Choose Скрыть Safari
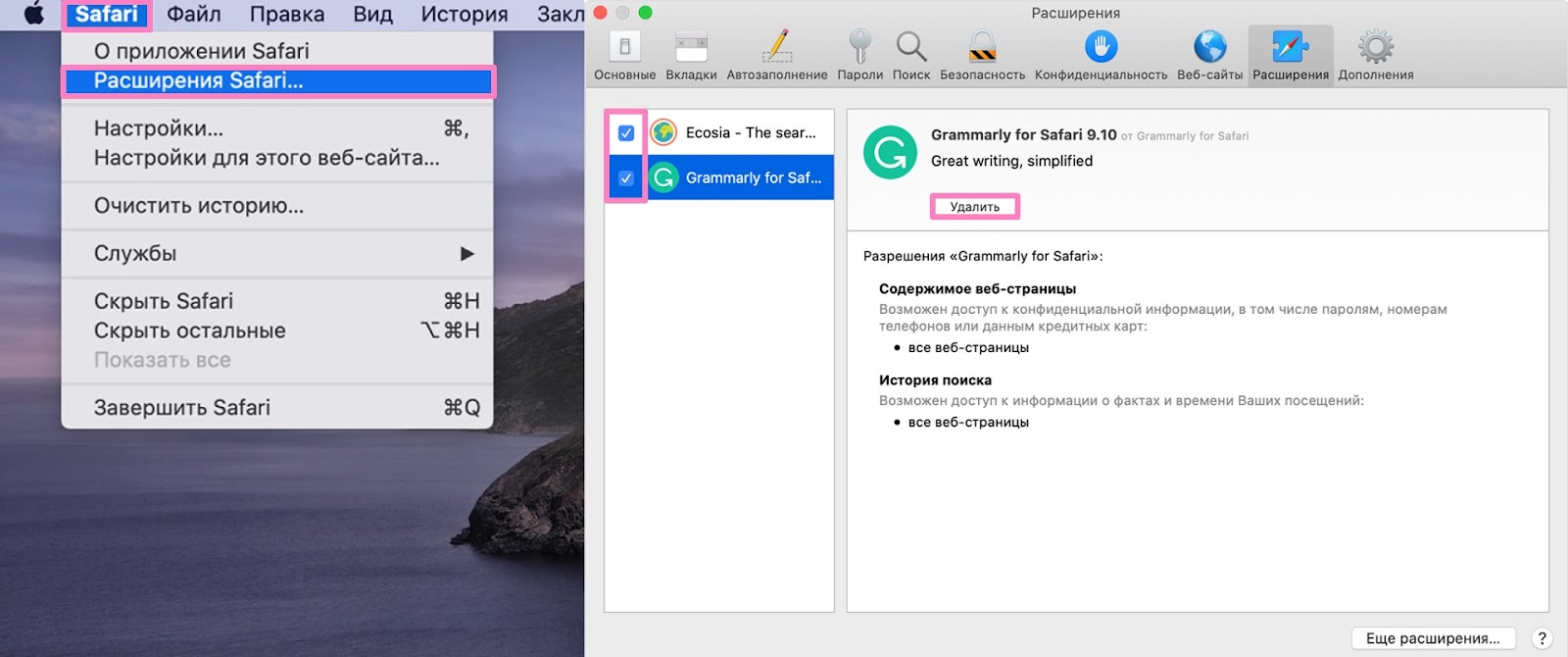The image size is (1568, 657). coord(277,301)
